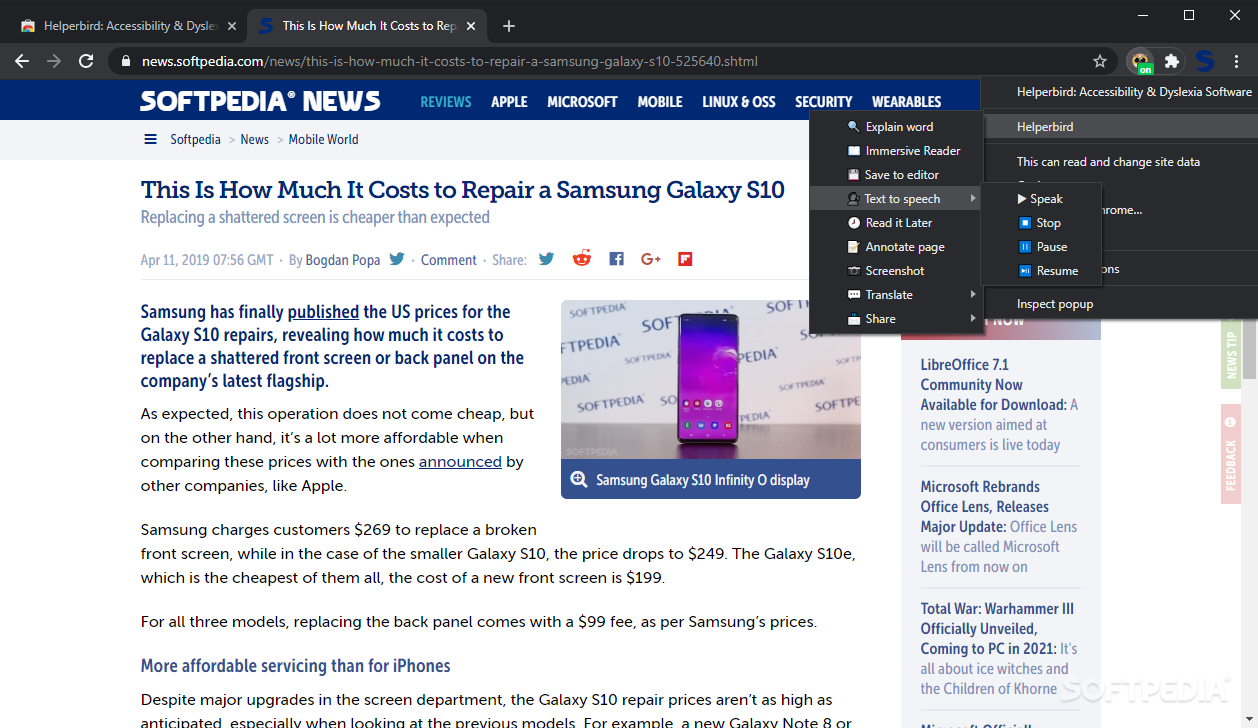1258x728 pixels.
Task: Resume text to speech playback
Action: (x=1040, y=271)
